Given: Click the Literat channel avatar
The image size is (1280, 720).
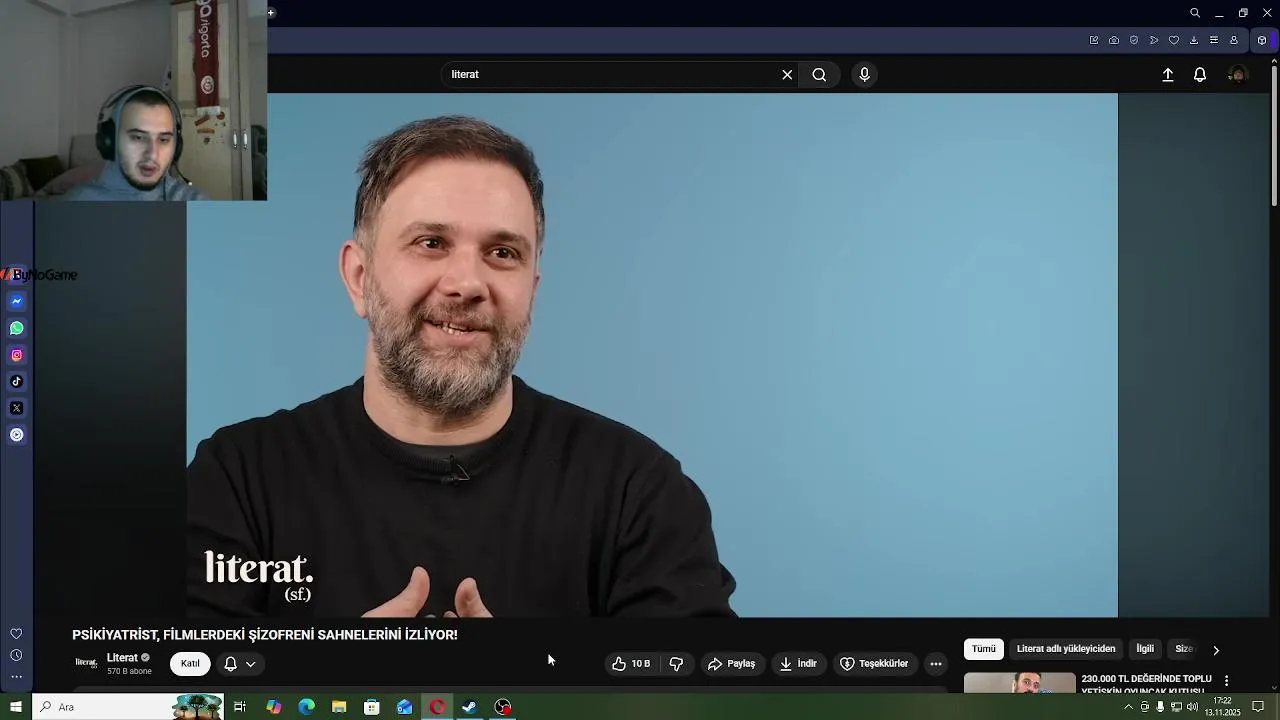Looking at the screenshot, I should (86, 663).
